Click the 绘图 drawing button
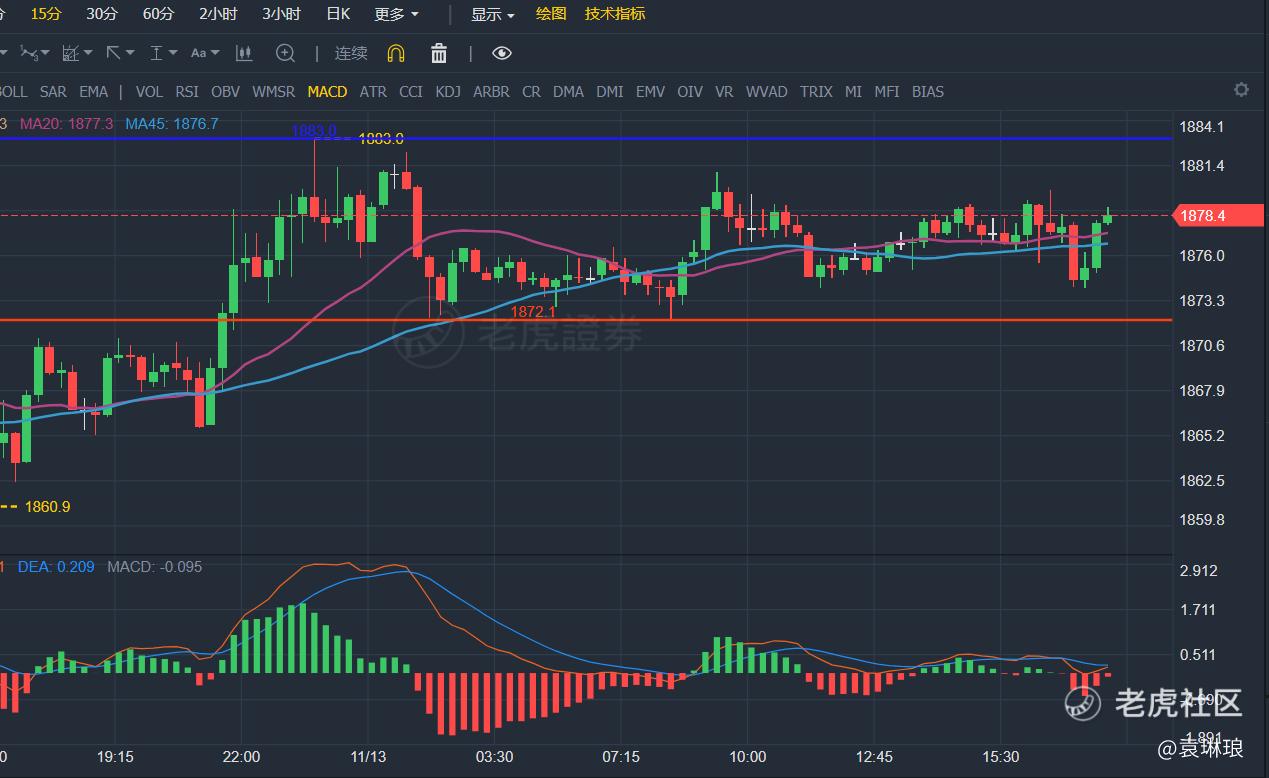This screenshot has width=1269, height=778. pos(551,14)
